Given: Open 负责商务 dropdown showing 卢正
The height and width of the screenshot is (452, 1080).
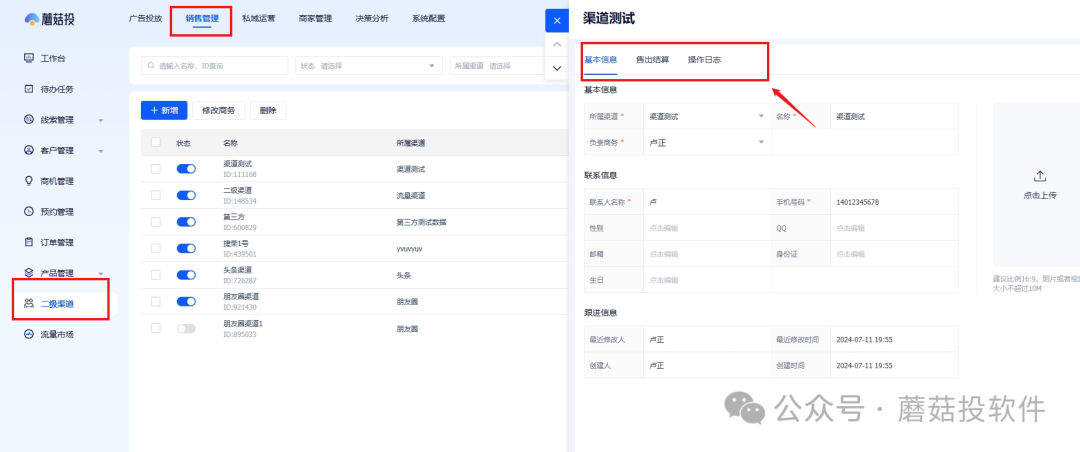Looking at the screenshot, I should tap(707, 143).
